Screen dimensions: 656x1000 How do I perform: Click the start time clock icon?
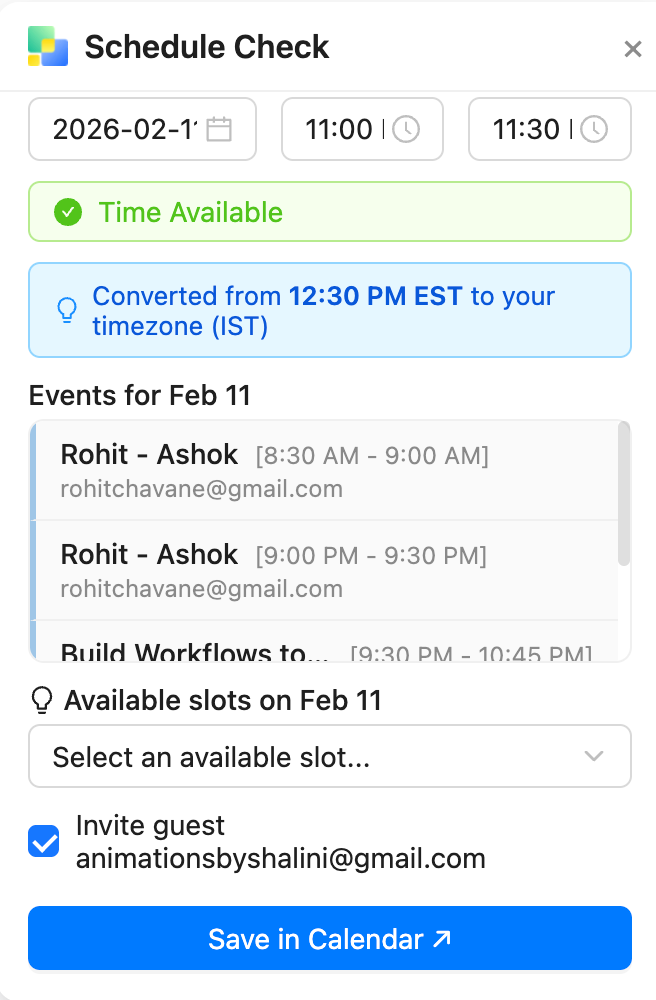(406, 129)
